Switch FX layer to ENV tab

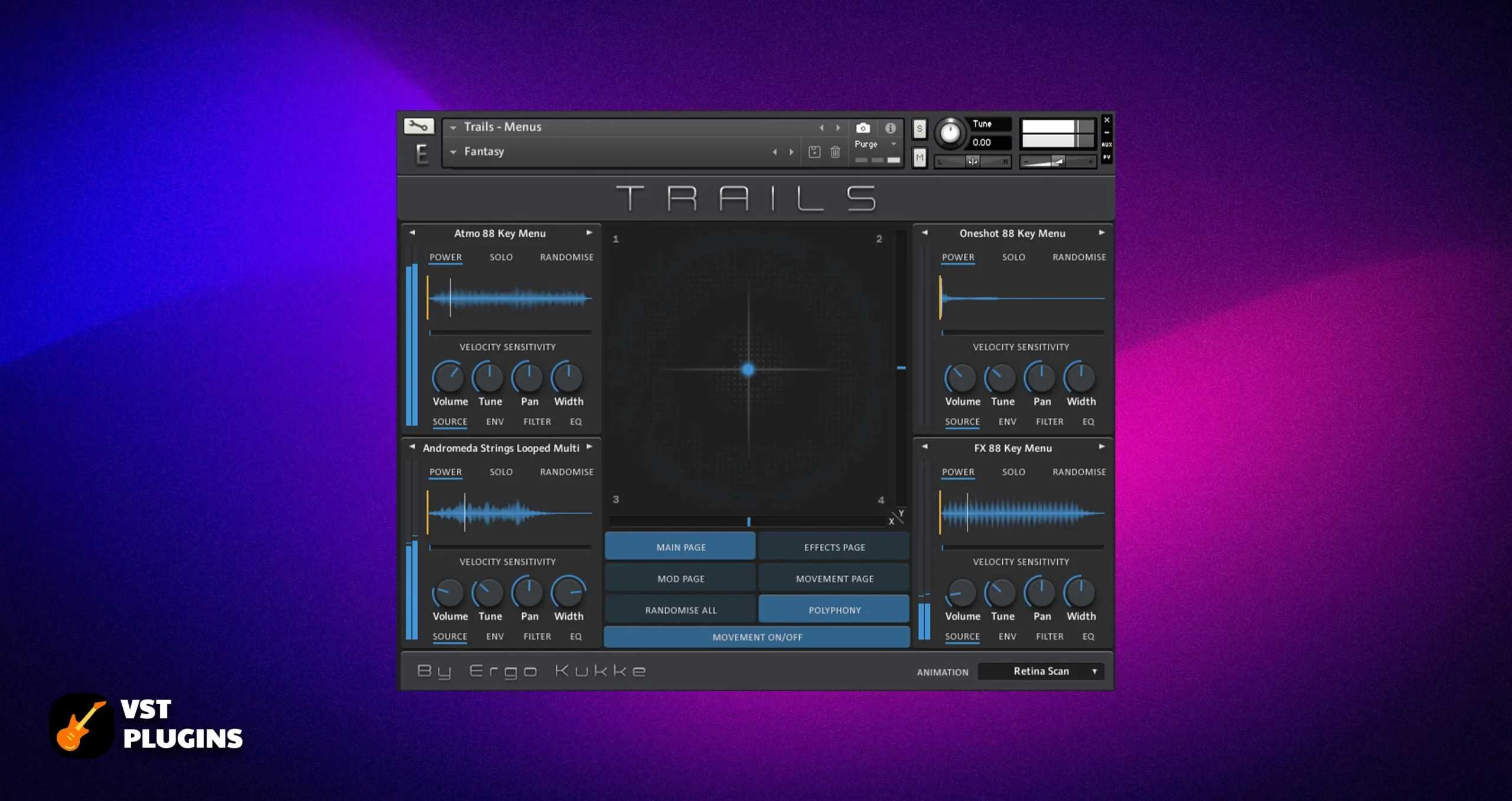pos(1008,636)
